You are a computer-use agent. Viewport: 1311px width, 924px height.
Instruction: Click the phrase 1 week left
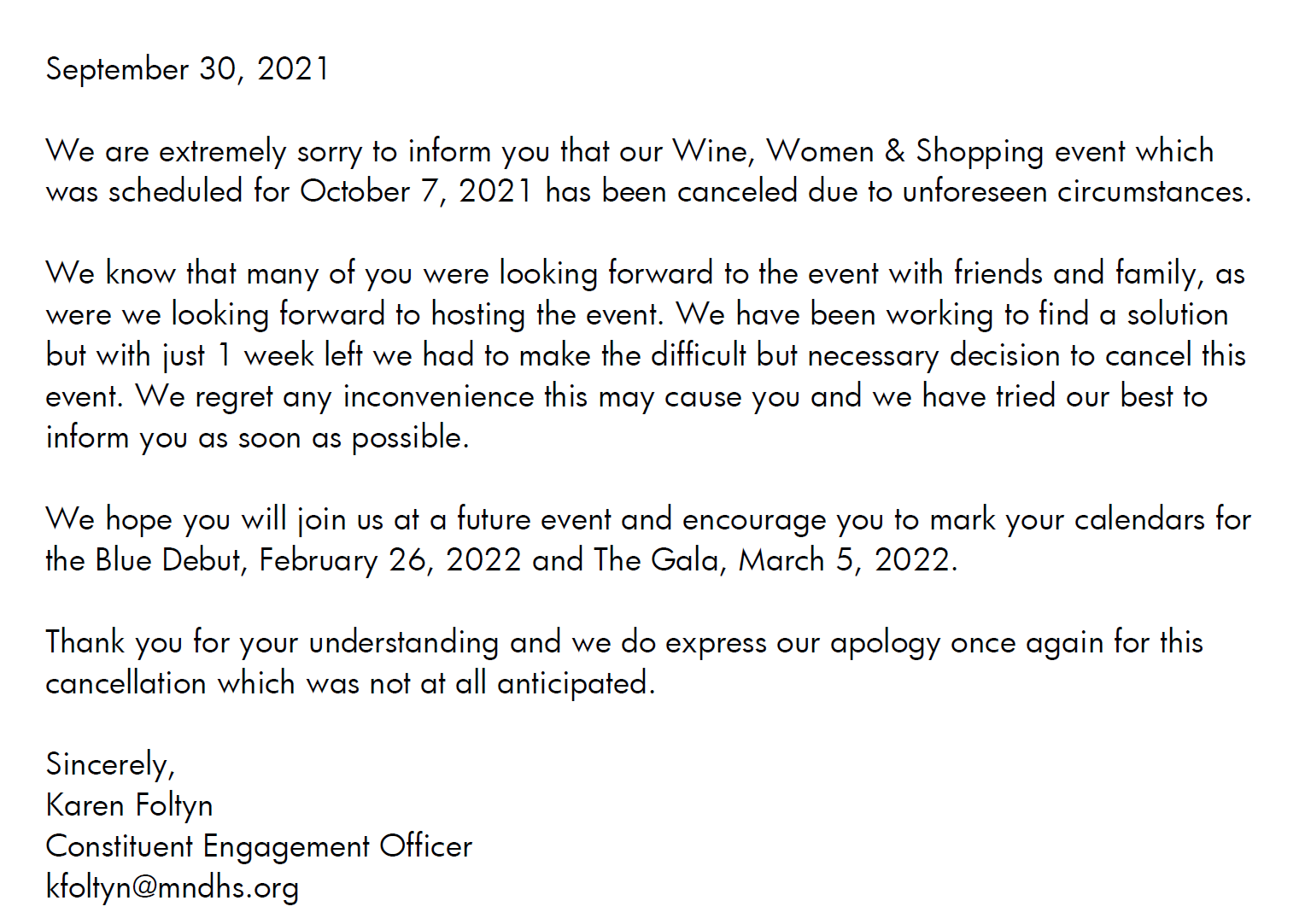290,355
